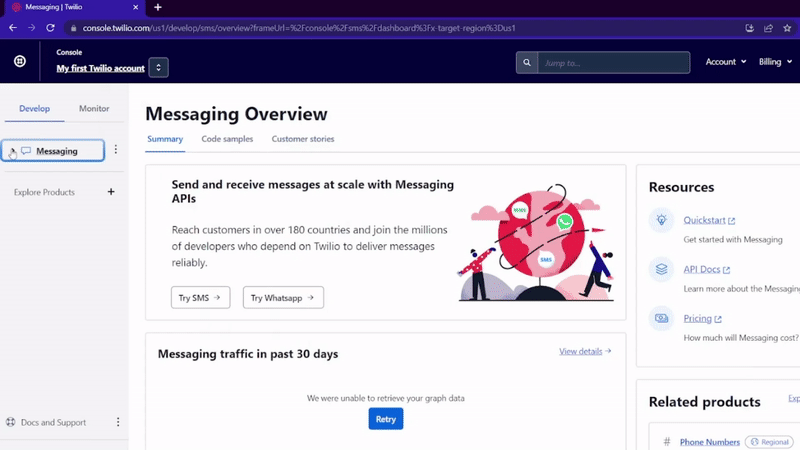Viewport: 800px width, 450px height.
Task: Switch to the Monitor tab
Action: click(94, 108)
